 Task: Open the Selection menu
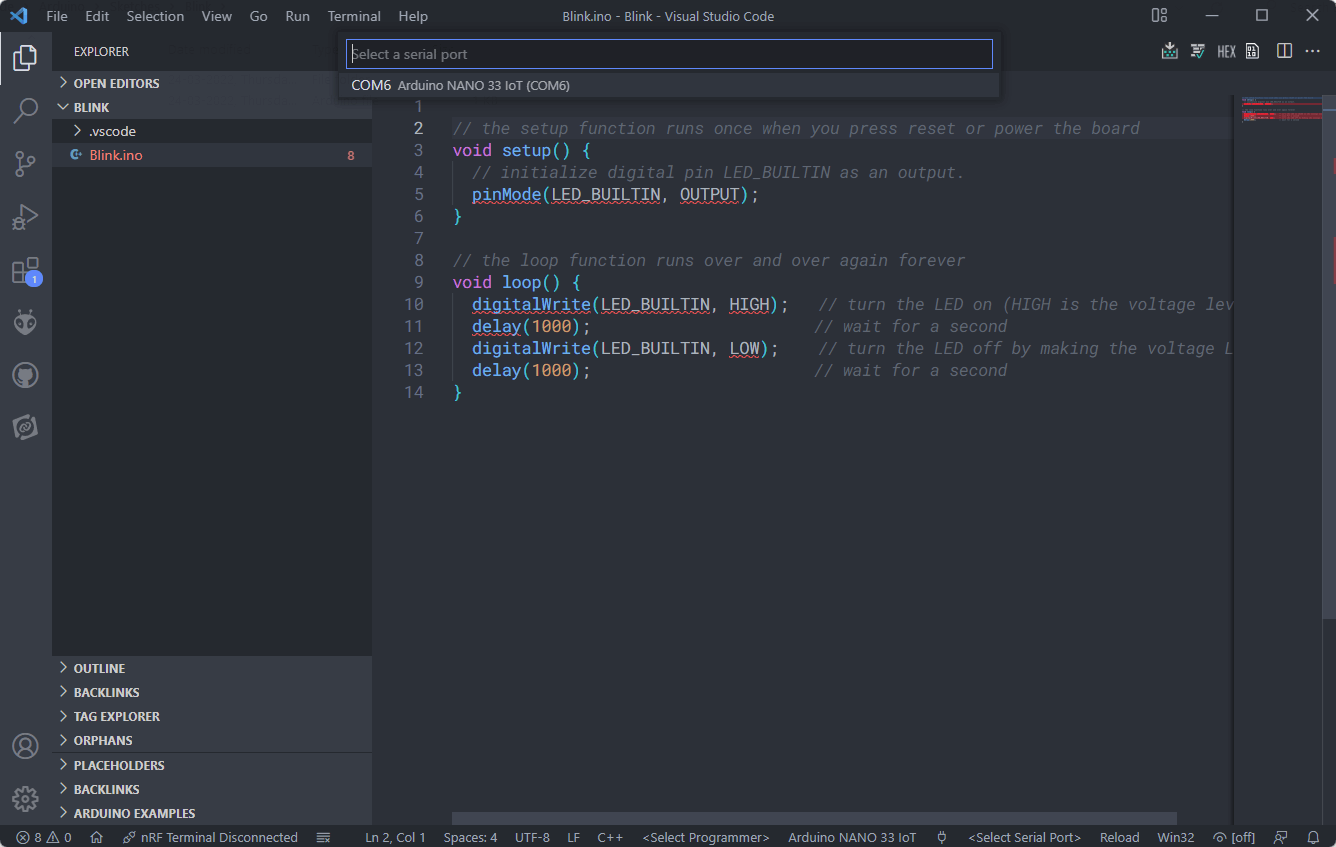pos(155,16)
